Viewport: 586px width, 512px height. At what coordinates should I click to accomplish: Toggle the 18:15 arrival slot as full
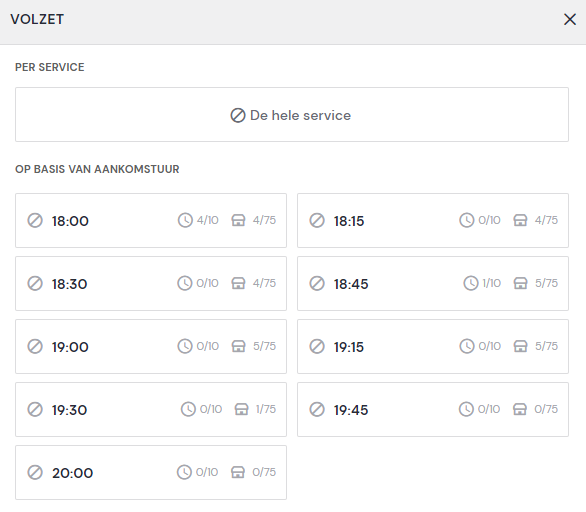pyautogui.click(x=433, y=220)
